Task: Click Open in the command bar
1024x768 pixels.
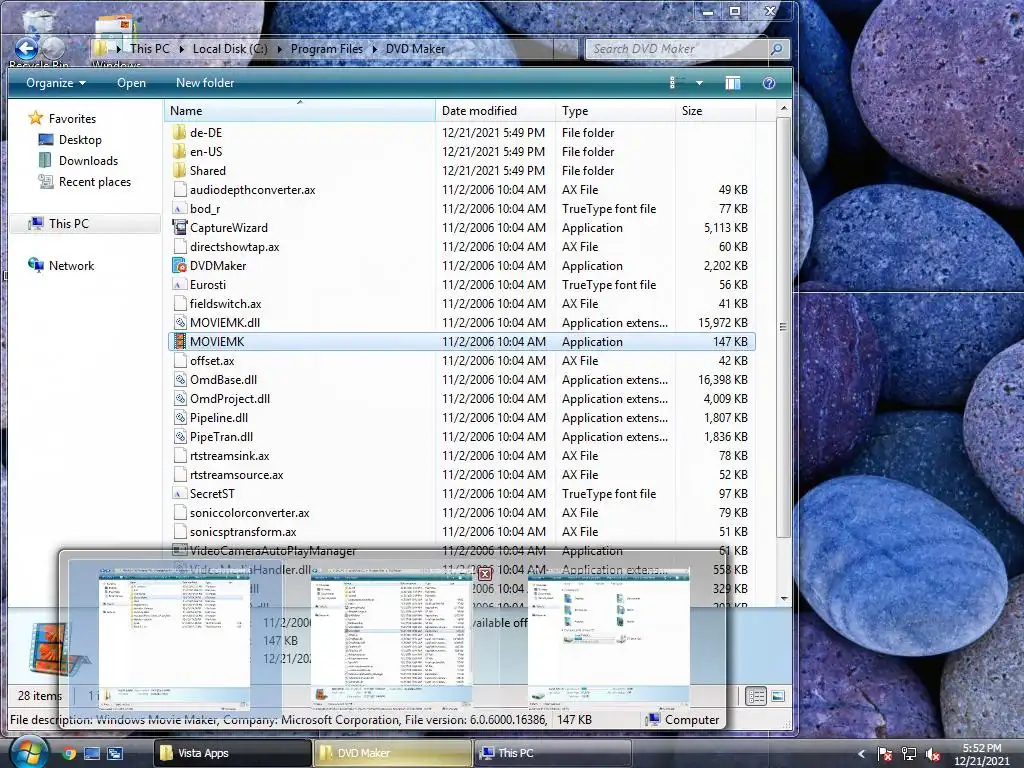Action: coord(131,83)
